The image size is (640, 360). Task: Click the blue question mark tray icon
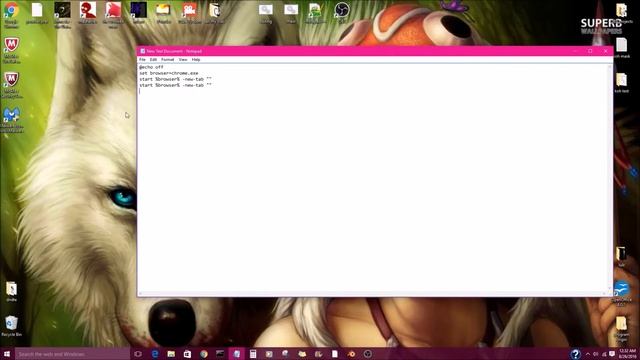pos(576,354)
